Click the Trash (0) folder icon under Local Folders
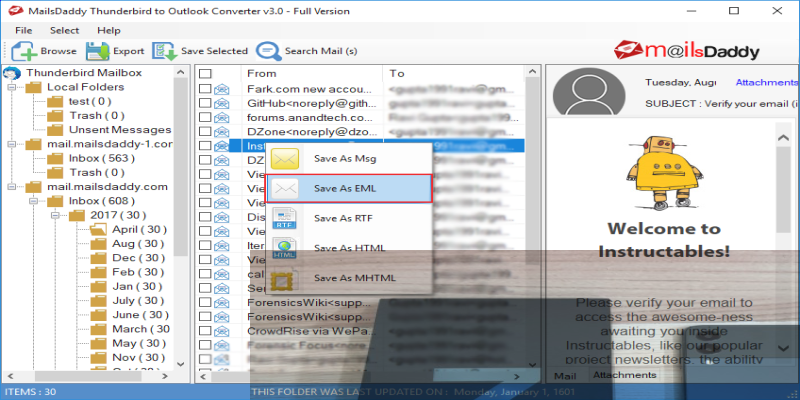The image size is (800, 400). [55, 116]
